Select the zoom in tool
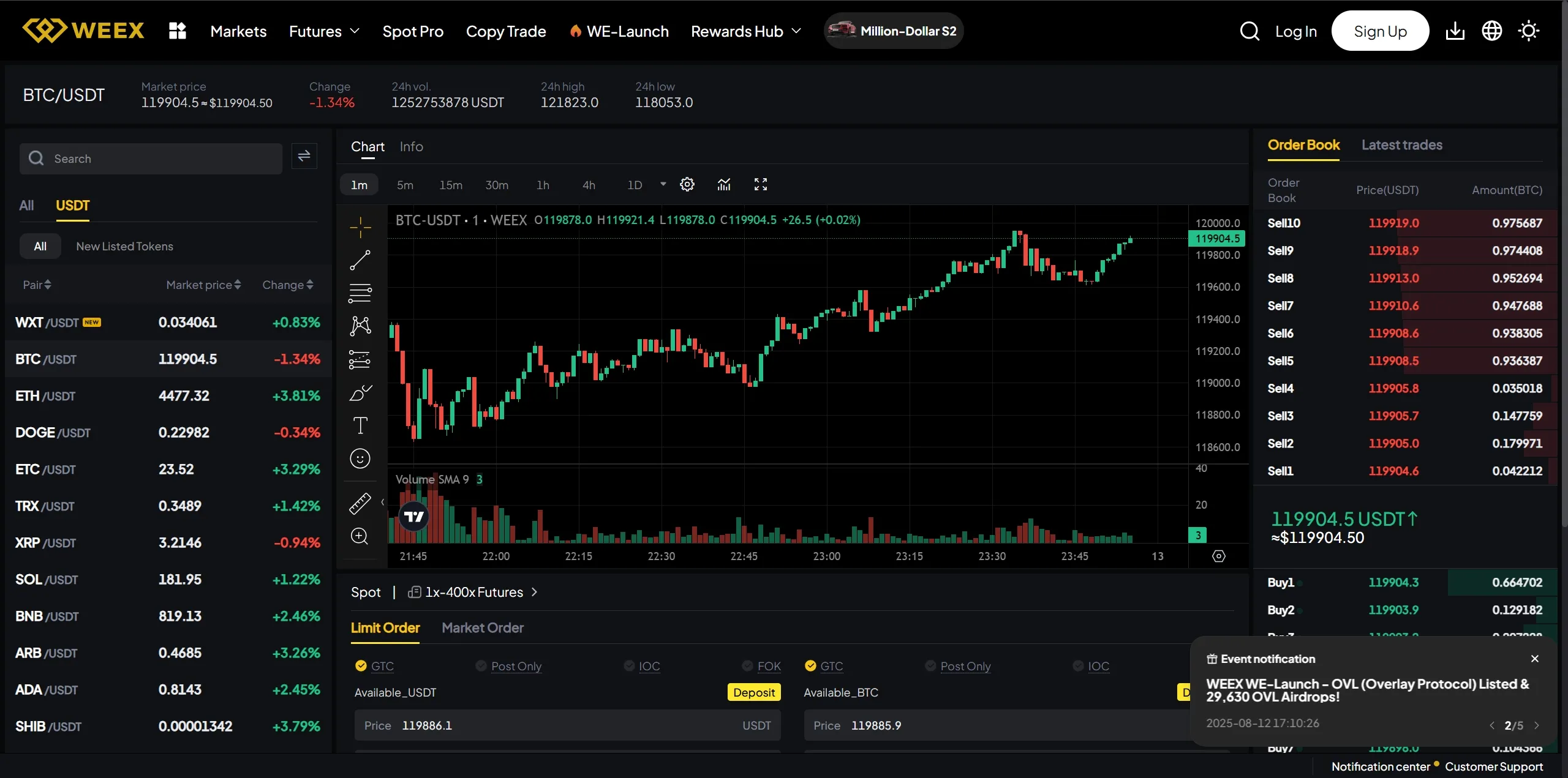This screenshot has width=1568, height=778. tap(360, 536)
